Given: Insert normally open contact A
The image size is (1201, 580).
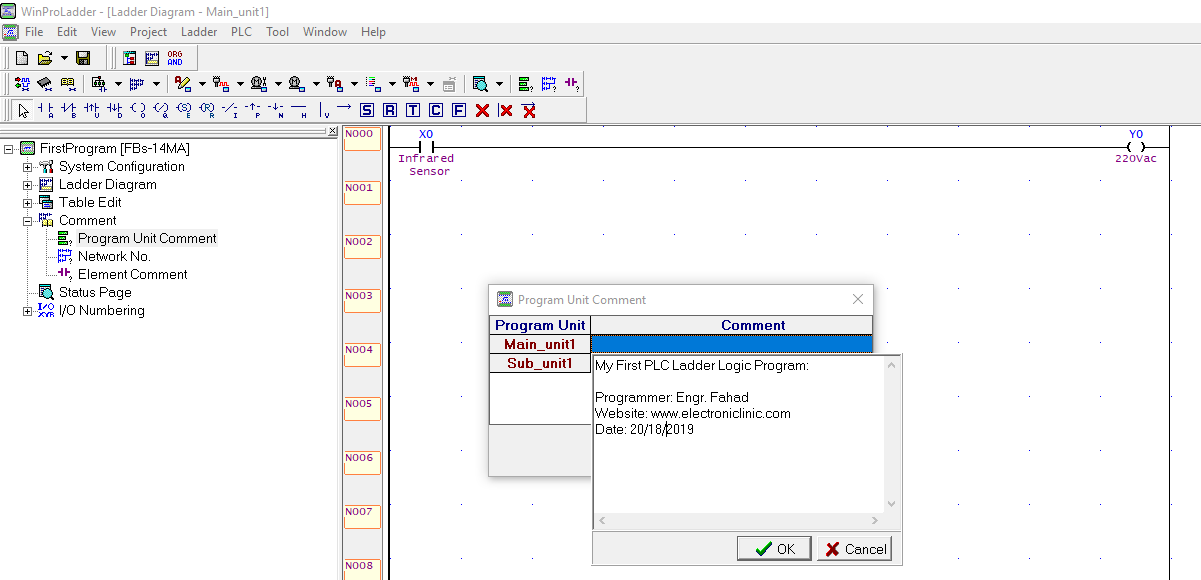Looking at the screenshot, I should (46, 110).
